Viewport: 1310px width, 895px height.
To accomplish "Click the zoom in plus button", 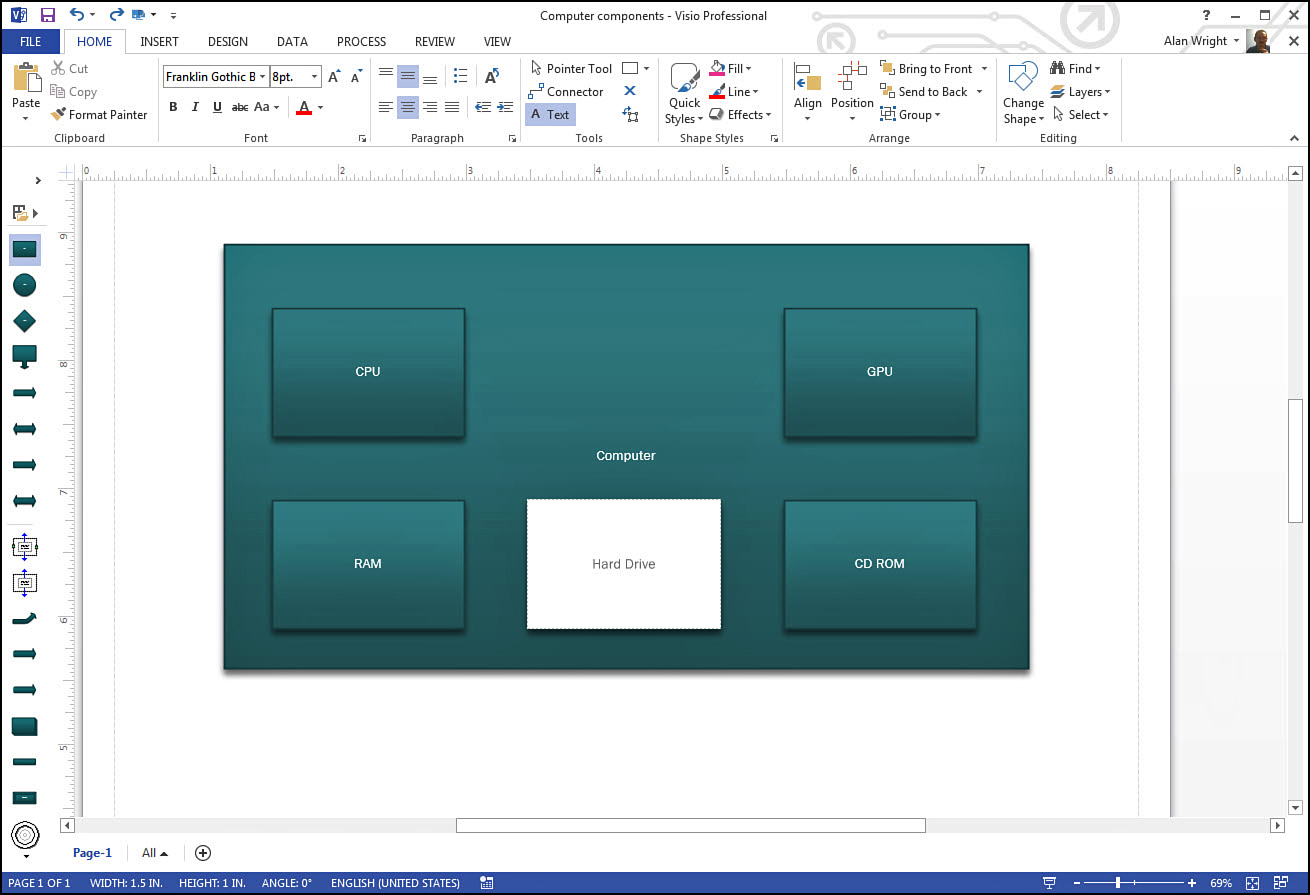I will click(1192, 883).
